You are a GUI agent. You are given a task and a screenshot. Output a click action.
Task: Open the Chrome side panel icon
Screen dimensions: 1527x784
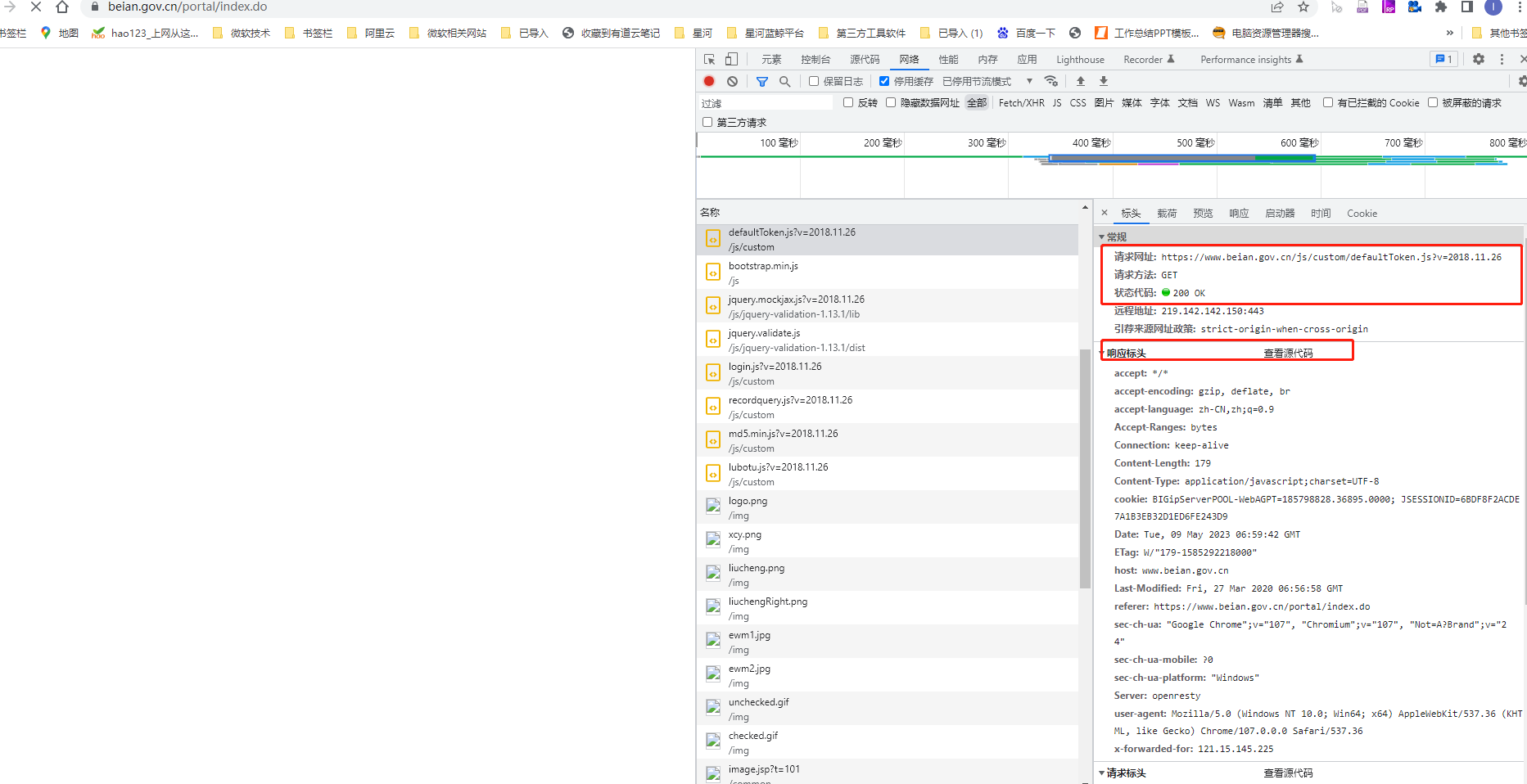coord(1466,7)
